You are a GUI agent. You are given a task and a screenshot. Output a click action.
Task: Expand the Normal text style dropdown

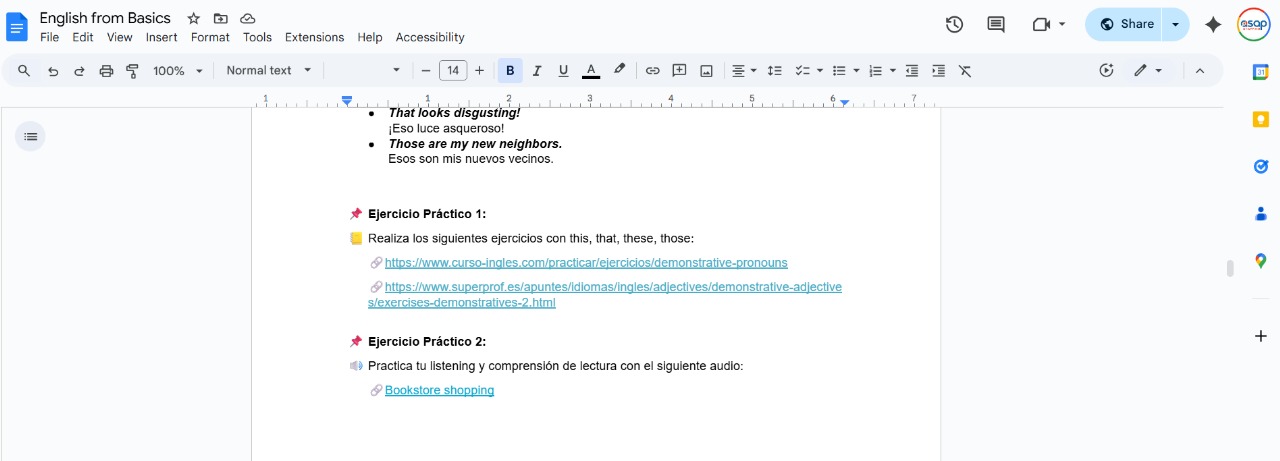click(x=269, y=71)
